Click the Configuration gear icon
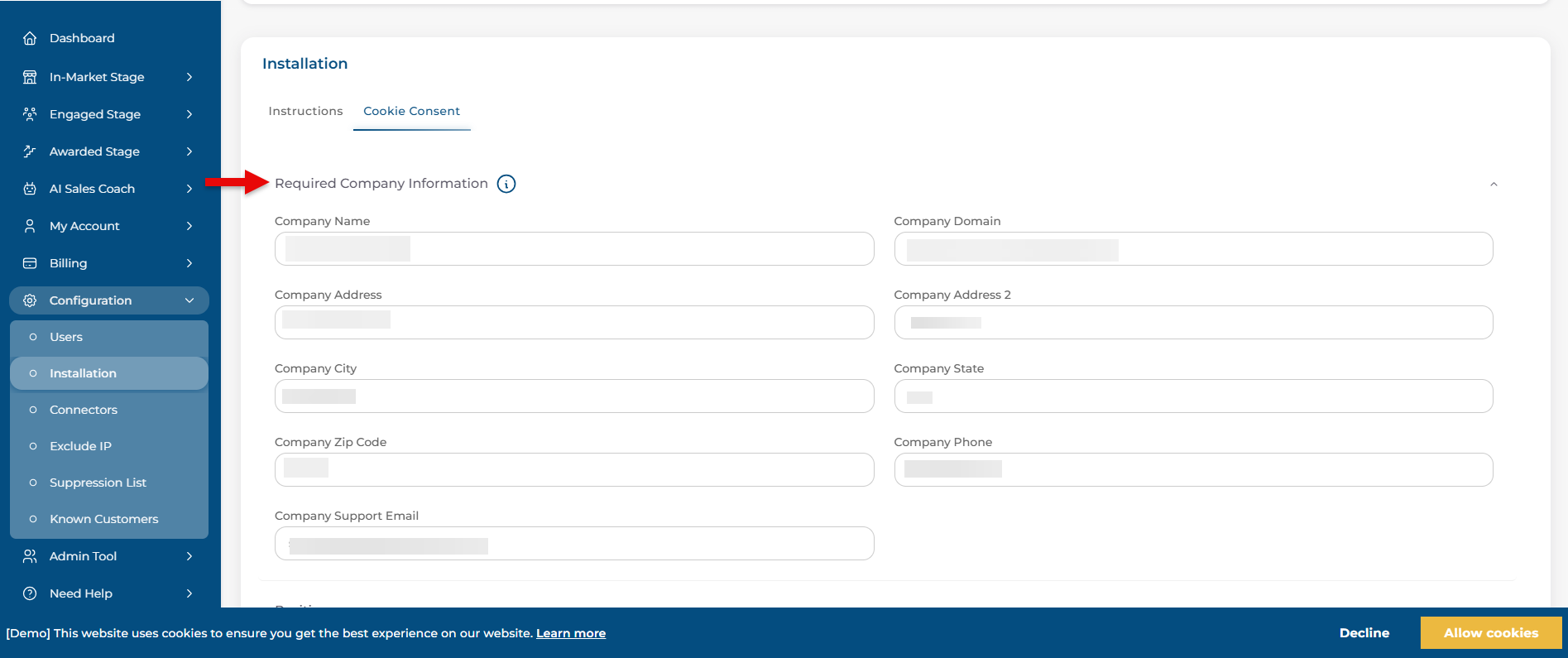This screenshot has width=1568, height=658. coord(30,300)
